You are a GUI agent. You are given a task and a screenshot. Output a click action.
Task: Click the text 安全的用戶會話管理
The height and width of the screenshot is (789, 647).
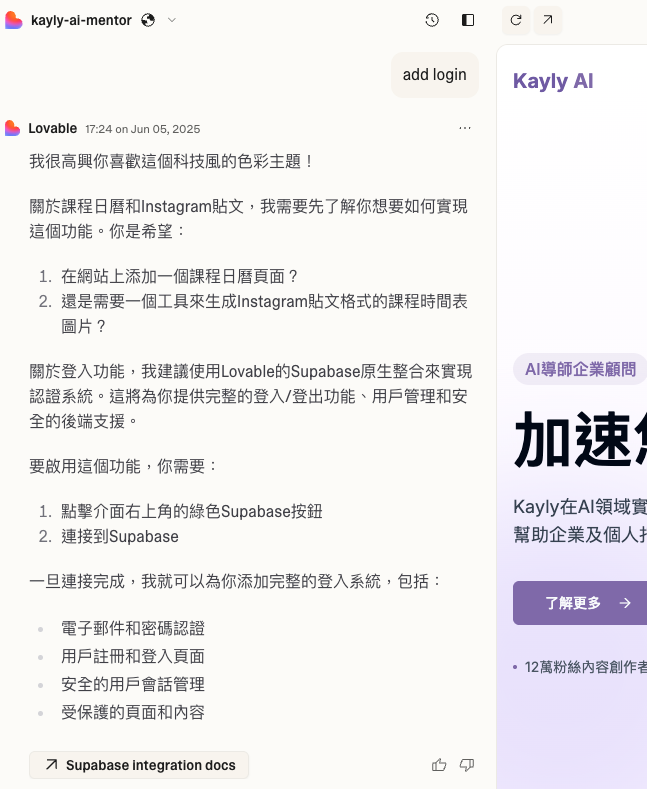(133, 684)
